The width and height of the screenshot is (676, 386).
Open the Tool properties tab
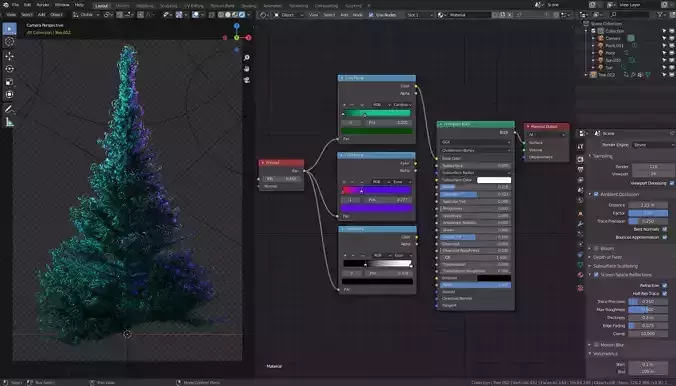[580, 147]
